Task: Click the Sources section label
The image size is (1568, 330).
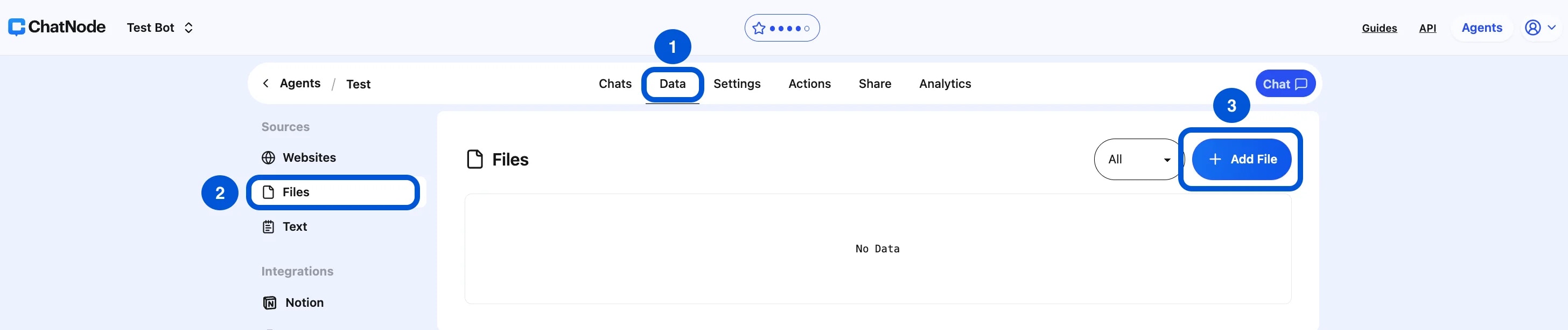Action: [285, 127]
